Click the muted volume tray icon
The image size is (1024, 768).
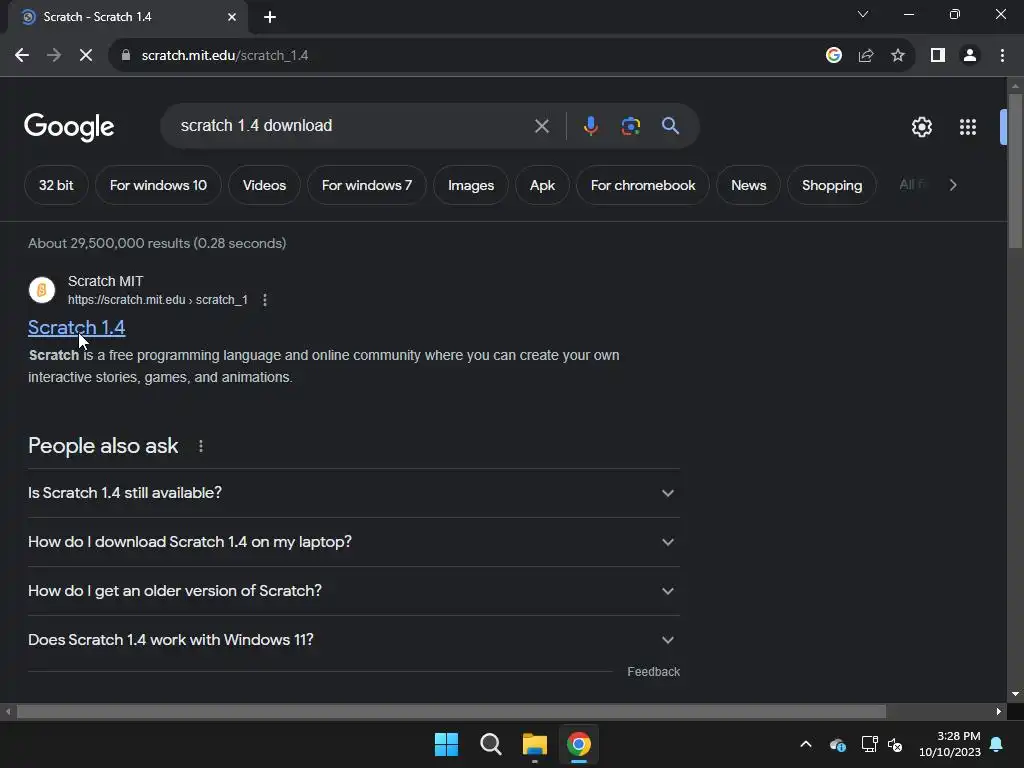tap(895, 744)
